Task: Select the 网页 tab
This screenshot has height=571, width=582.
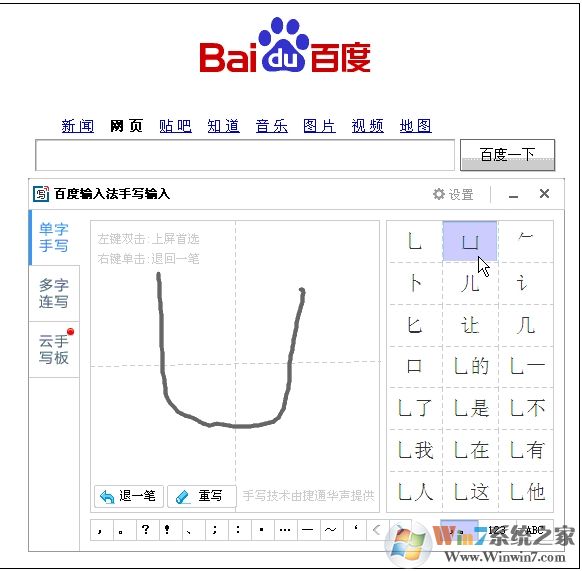Action: (x=126, y=126)
